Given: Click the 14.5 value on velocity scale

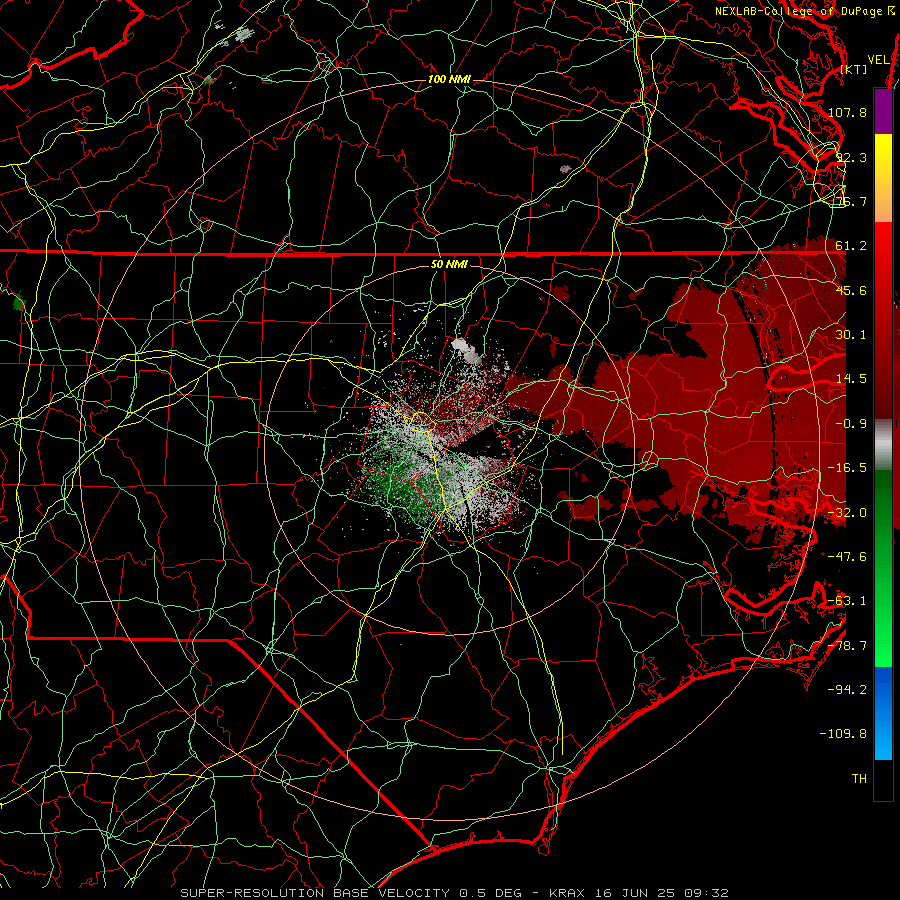Looking at the screenshot, I should coord(851,379).
